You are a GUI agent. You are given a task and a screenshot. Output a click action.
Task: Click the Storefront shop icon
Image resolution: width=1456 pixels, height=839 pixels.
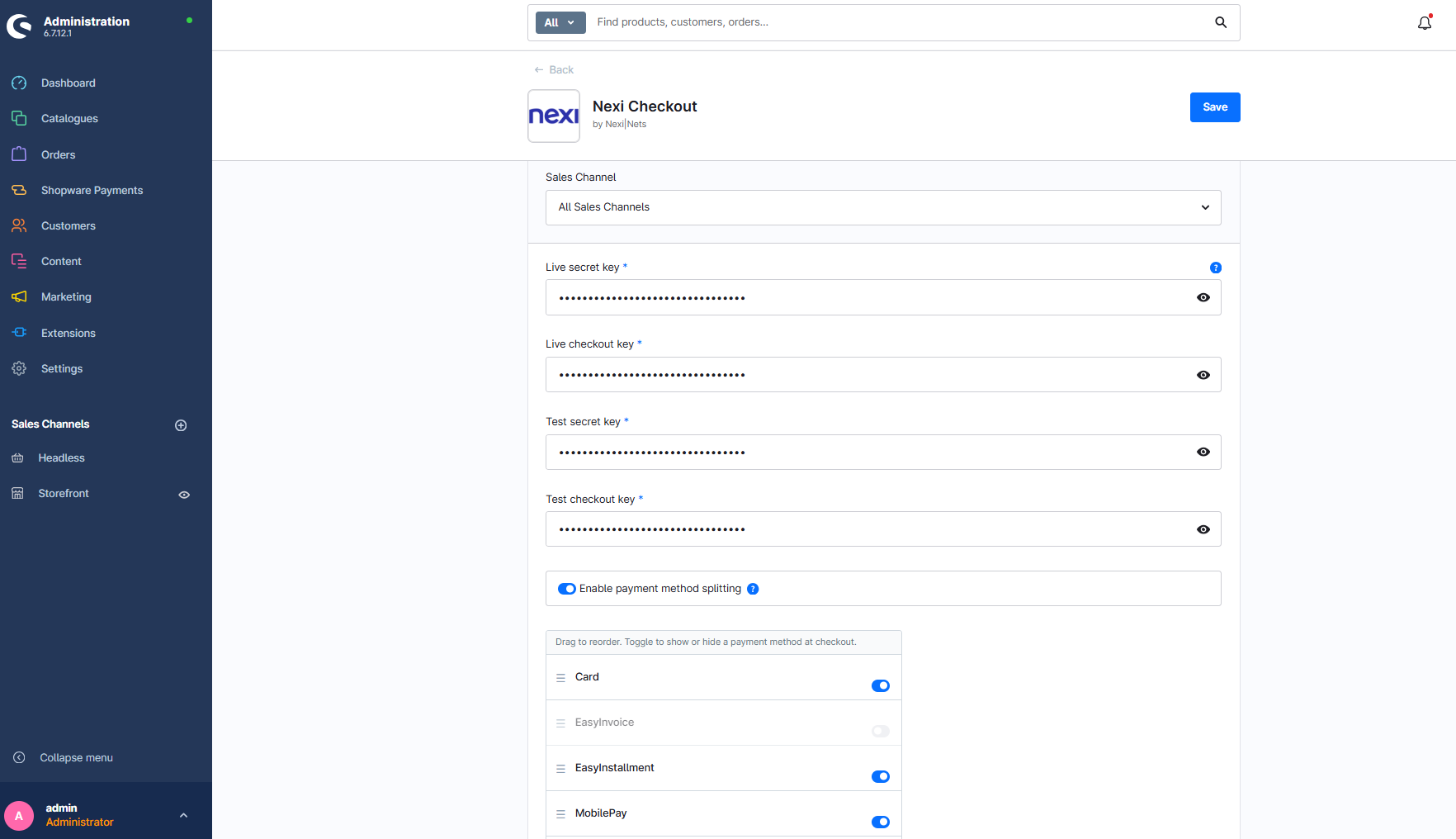pyautogui.click(x=17, y=493)
